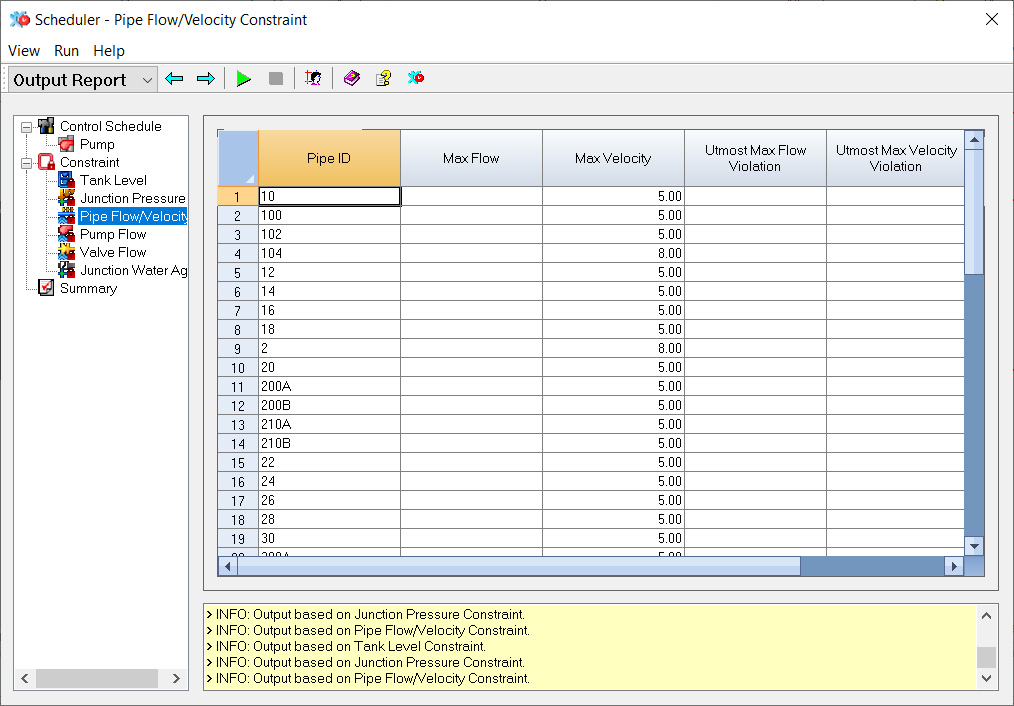Click Utmost Max Velocity Violation header
This screenshot has height=706, width=1014.
(x=896, y=158)
